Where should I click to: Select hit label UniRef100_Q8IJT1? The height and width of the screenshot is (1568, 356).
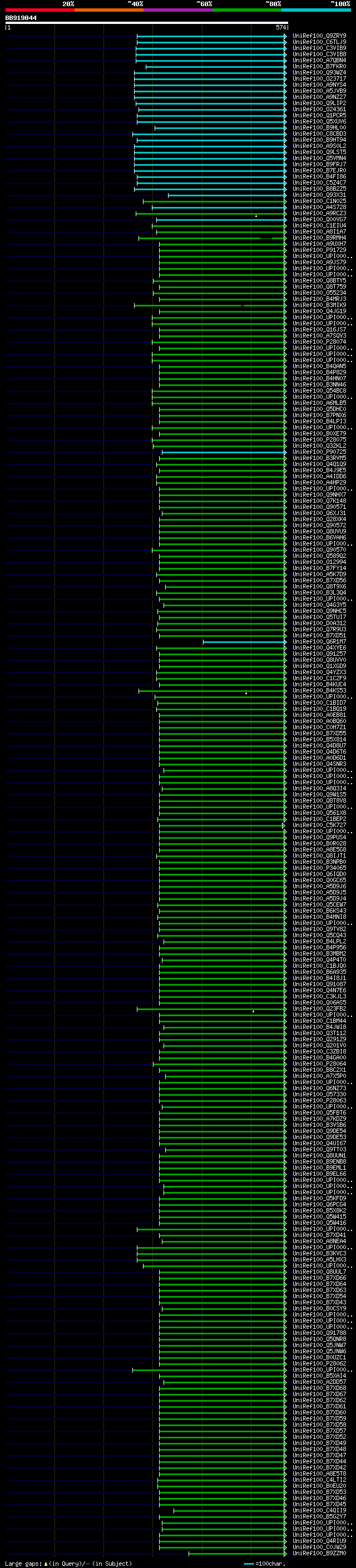click(x=319, y=856)
